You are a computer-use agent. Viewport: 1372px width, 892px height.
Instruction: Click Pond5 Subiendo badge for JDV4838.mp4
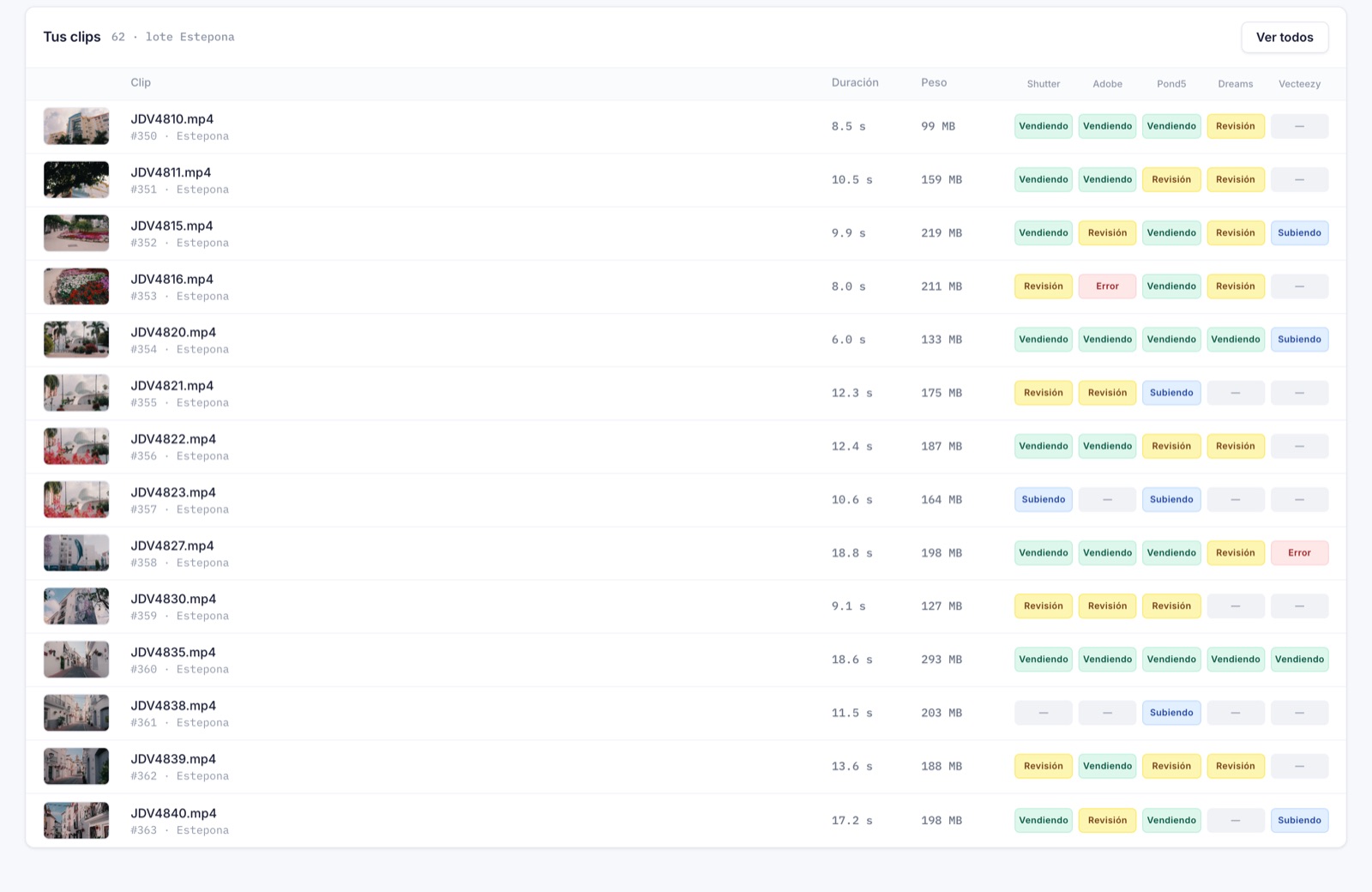[1171, 713]
